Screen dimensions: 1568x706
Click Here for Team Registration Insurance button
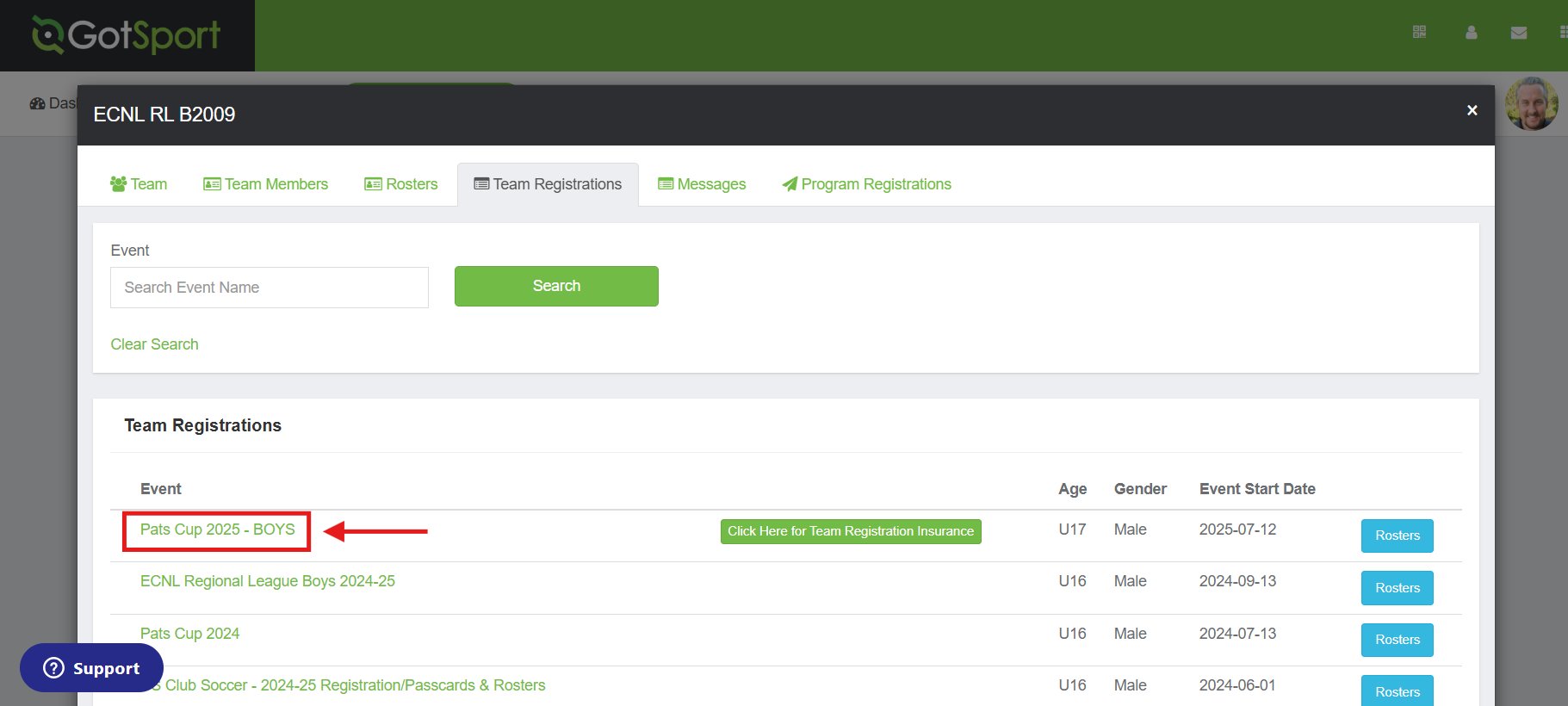tap(850, 531)
